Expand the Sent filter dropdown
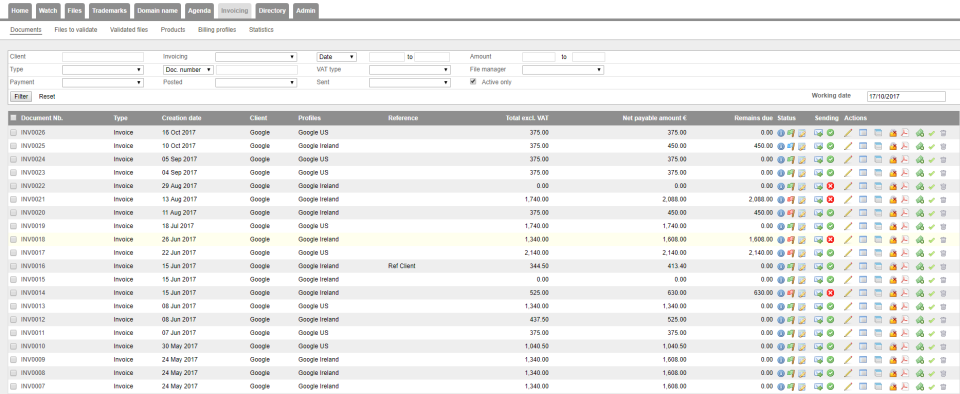Screen dimensions: 960x394 click(410, 83)
